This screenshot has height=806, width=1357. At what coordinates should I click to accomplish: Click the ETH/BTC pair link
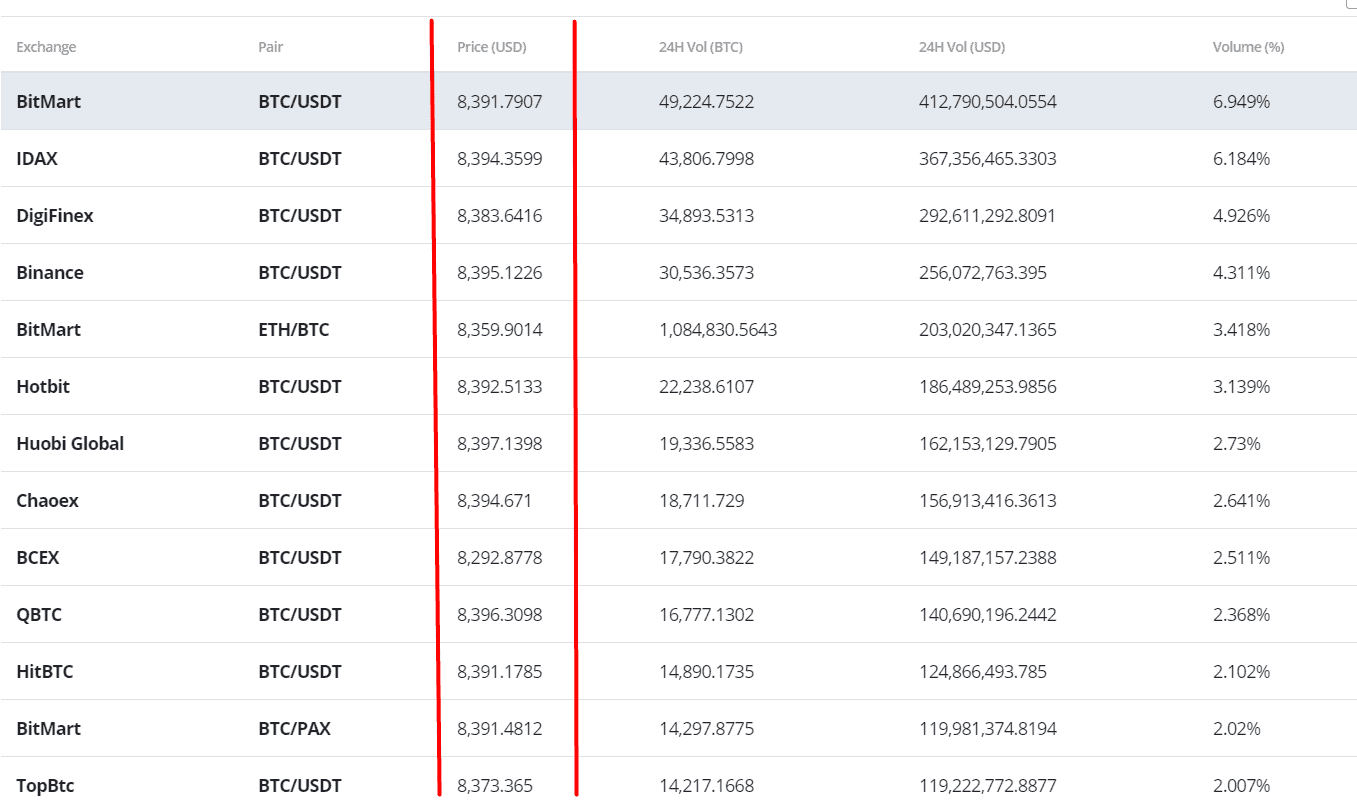tap(293, 330)
